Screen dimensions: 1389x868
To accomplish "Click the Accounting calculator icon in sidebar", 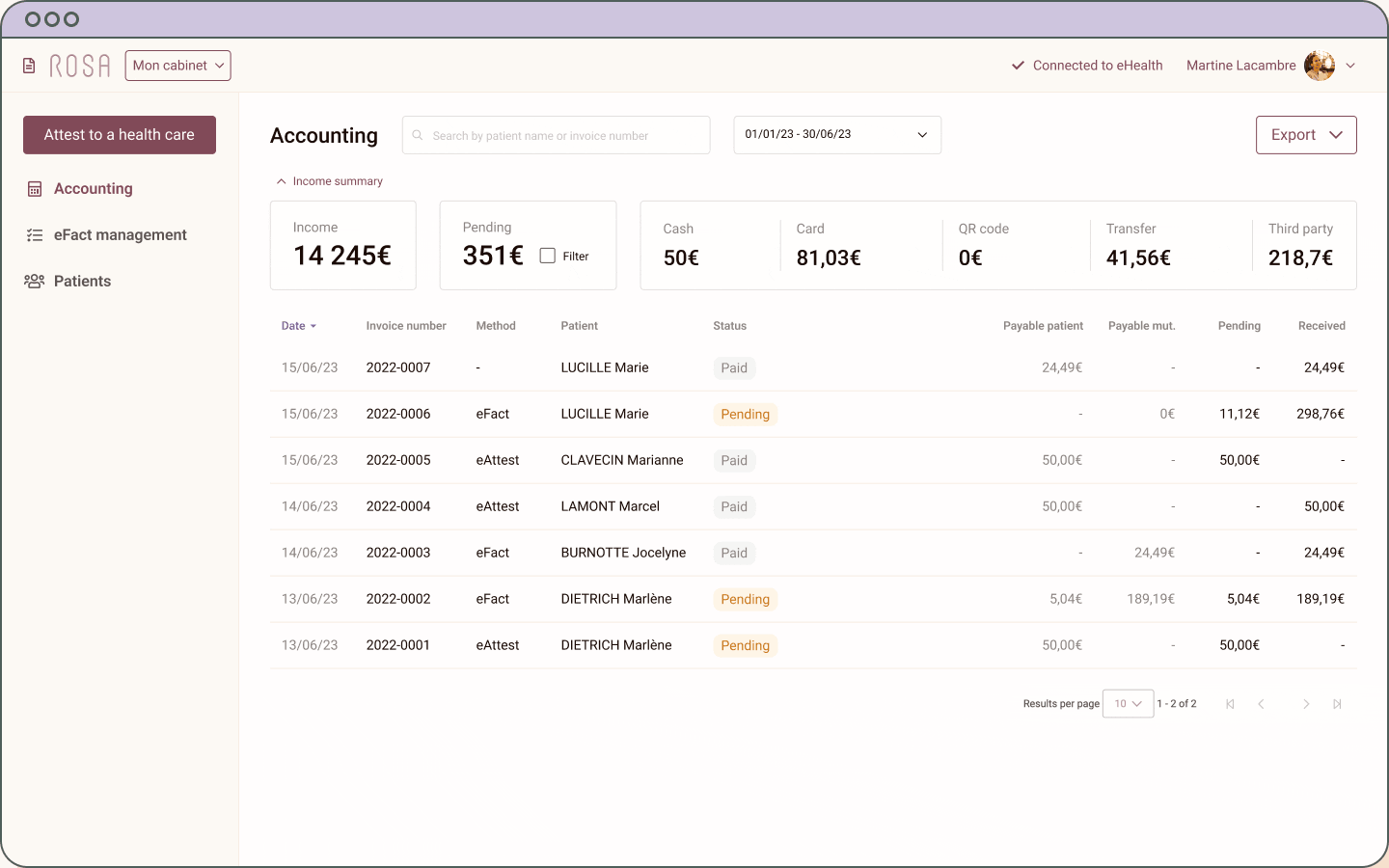I will (35, 189).
